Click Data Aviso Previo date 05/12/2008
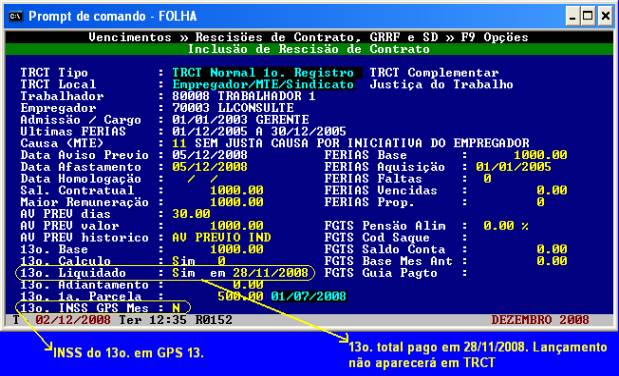The width and height of the screenshot is (619, 376). point(210,155)
